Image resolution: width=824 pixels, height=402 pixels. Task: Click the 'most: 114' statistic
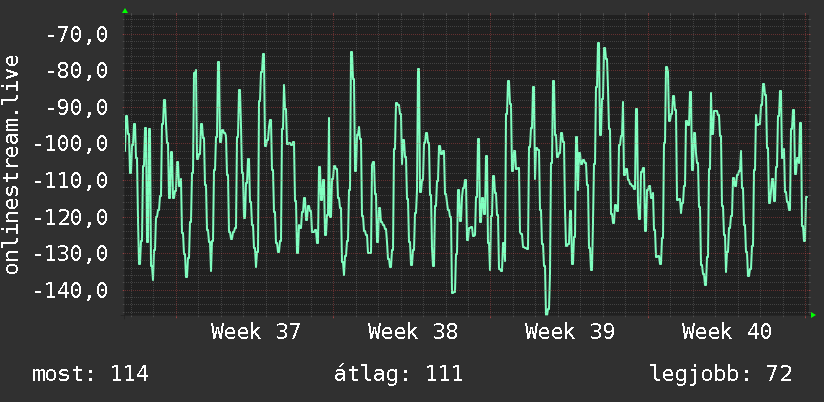click(x=90, y=374)
